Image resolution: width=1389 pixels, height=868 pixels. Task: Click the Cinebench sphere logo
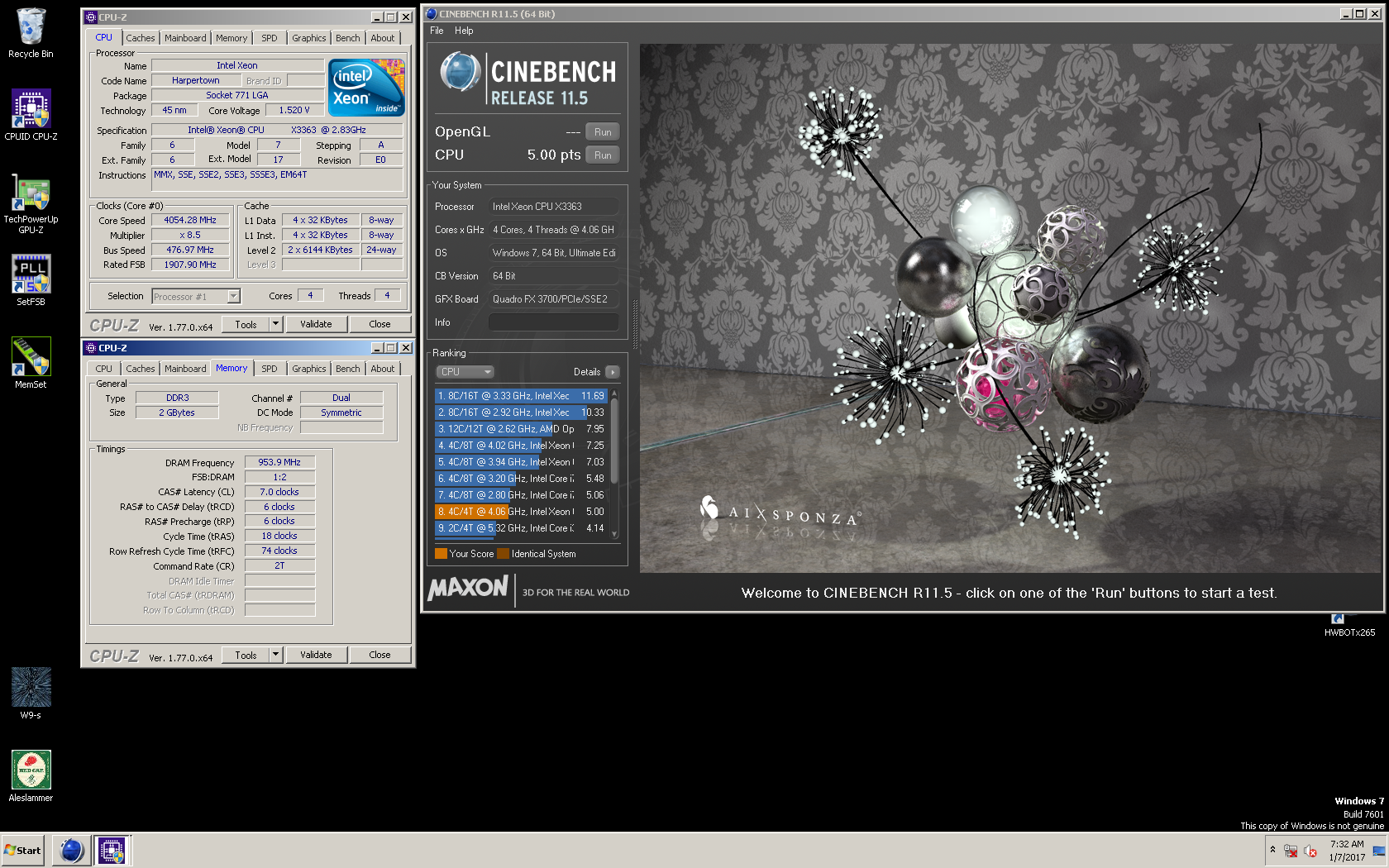[460, 72]
